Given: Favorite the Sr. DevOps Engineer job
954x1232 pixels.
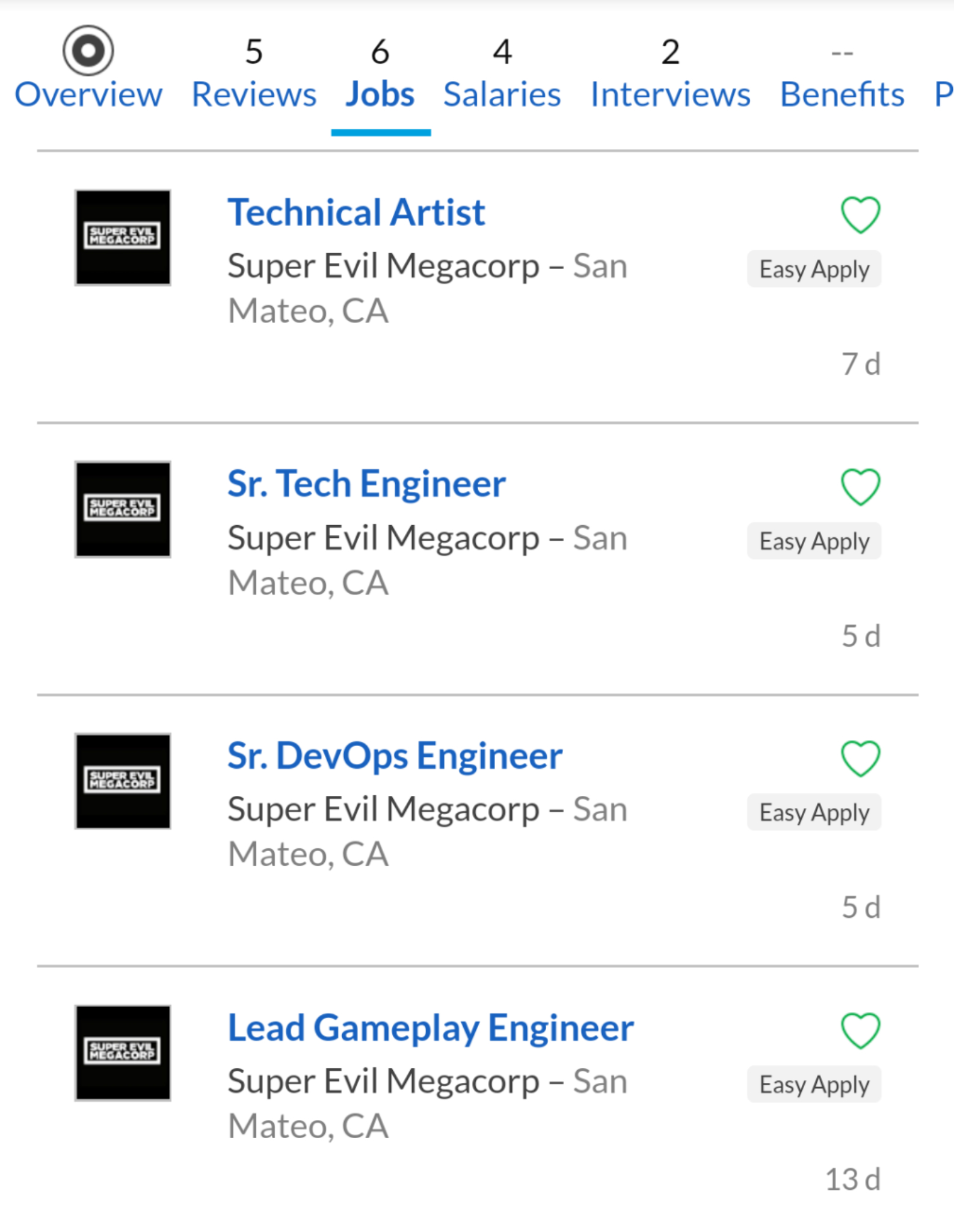Looking at the screenshot, I should pyautogui.click(x=860, y=758).
